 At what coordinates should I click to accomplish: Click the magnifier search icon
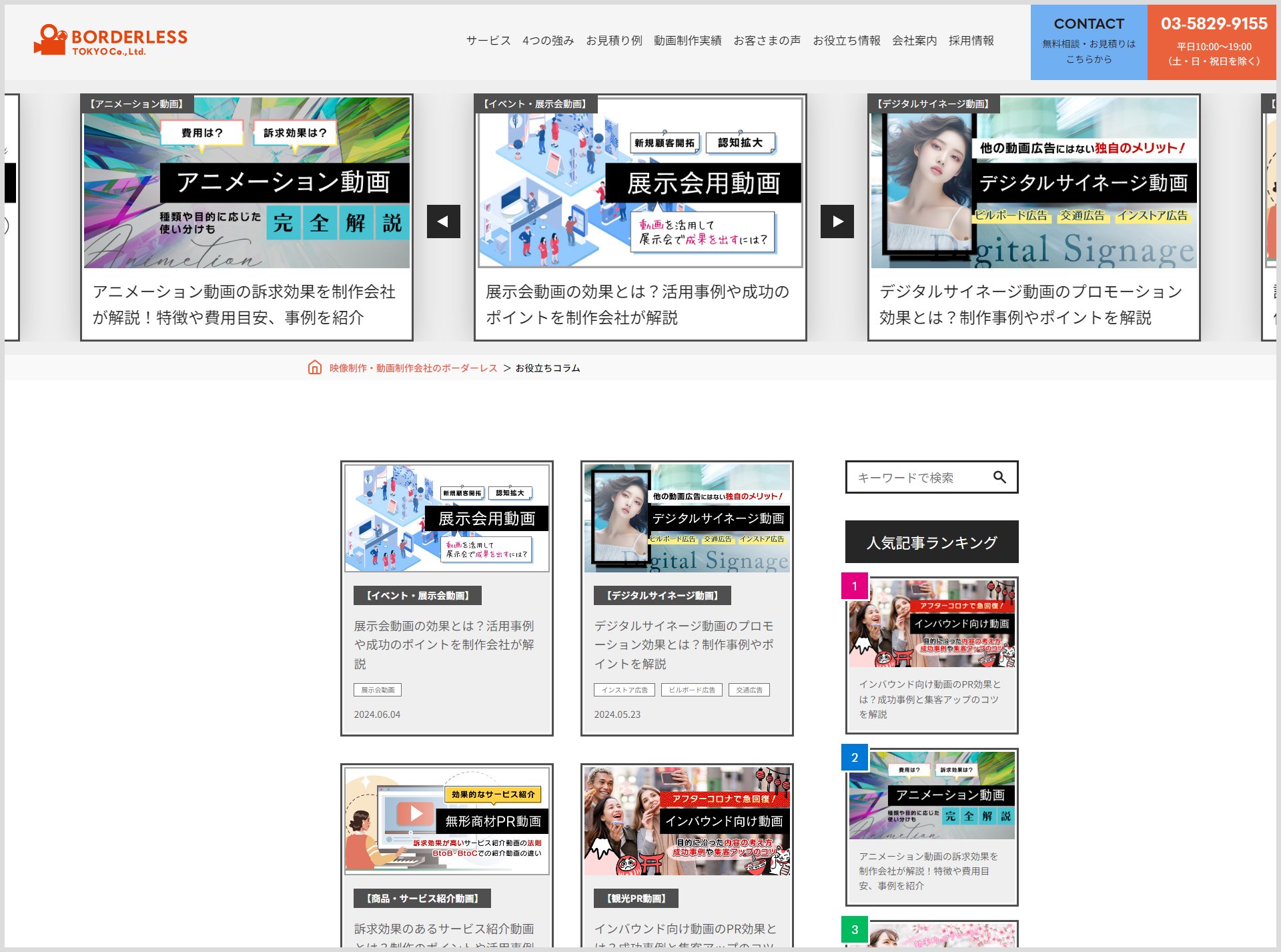999,477
